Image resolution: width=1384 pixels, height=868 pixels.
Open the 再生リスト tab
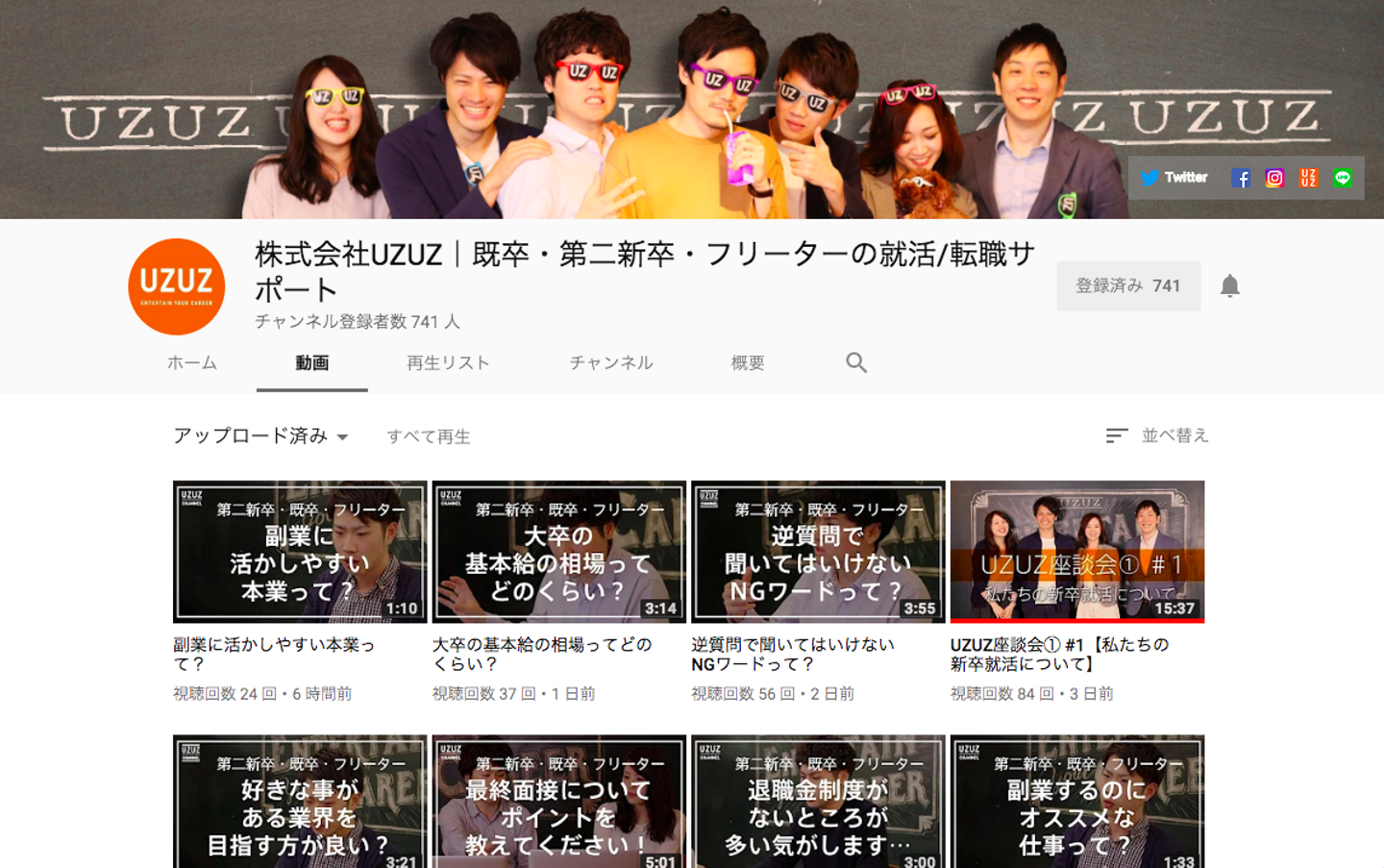coord(448,362)
